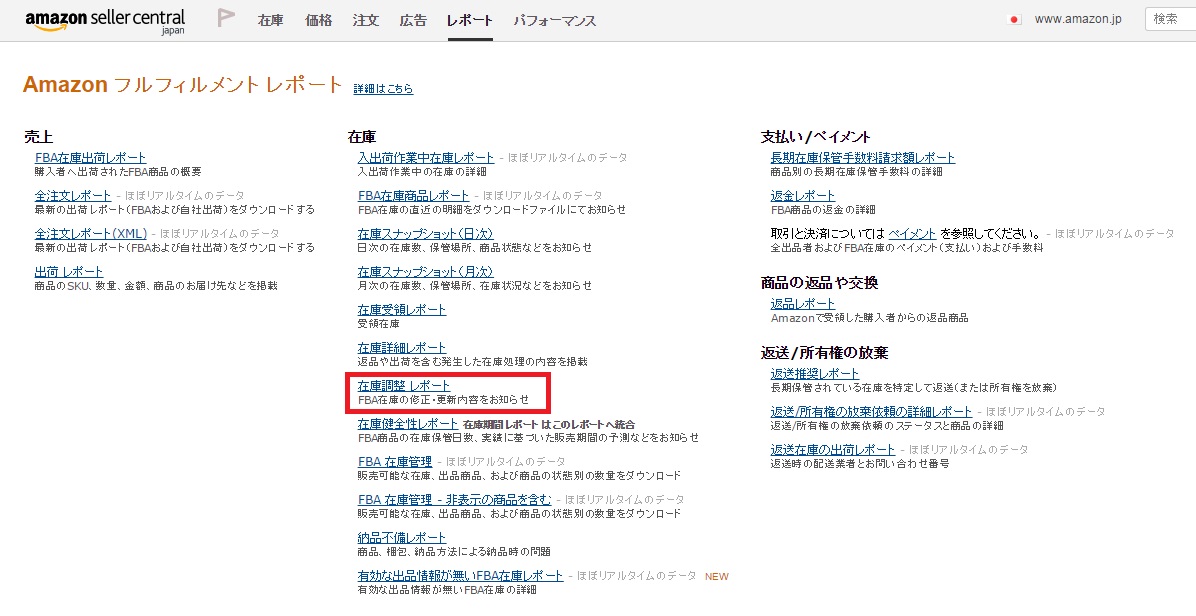Open the 出荷レポート link

click(69, 272)
